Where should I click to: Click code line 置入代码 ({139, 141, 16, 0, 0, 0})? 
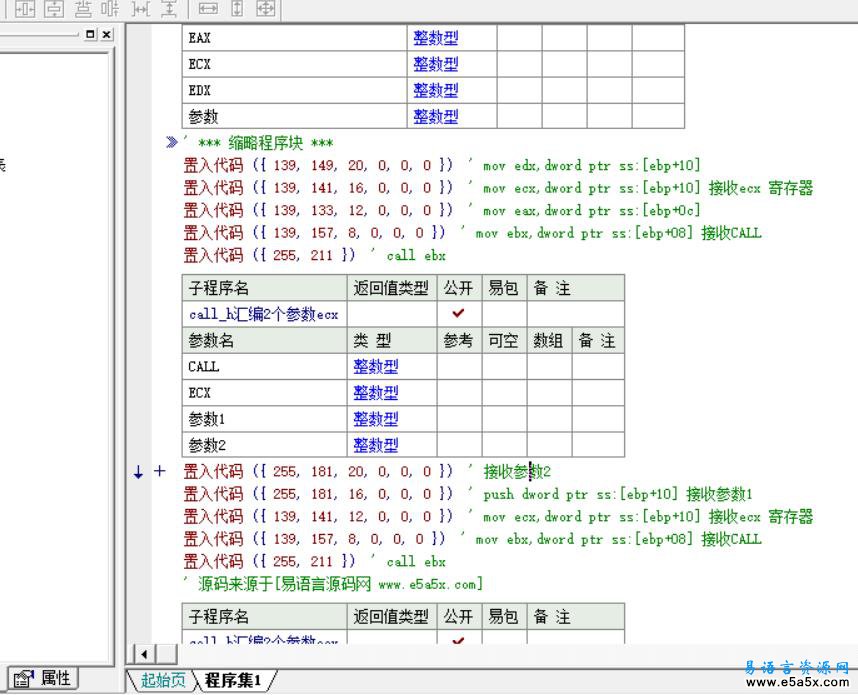coord(318,187)
